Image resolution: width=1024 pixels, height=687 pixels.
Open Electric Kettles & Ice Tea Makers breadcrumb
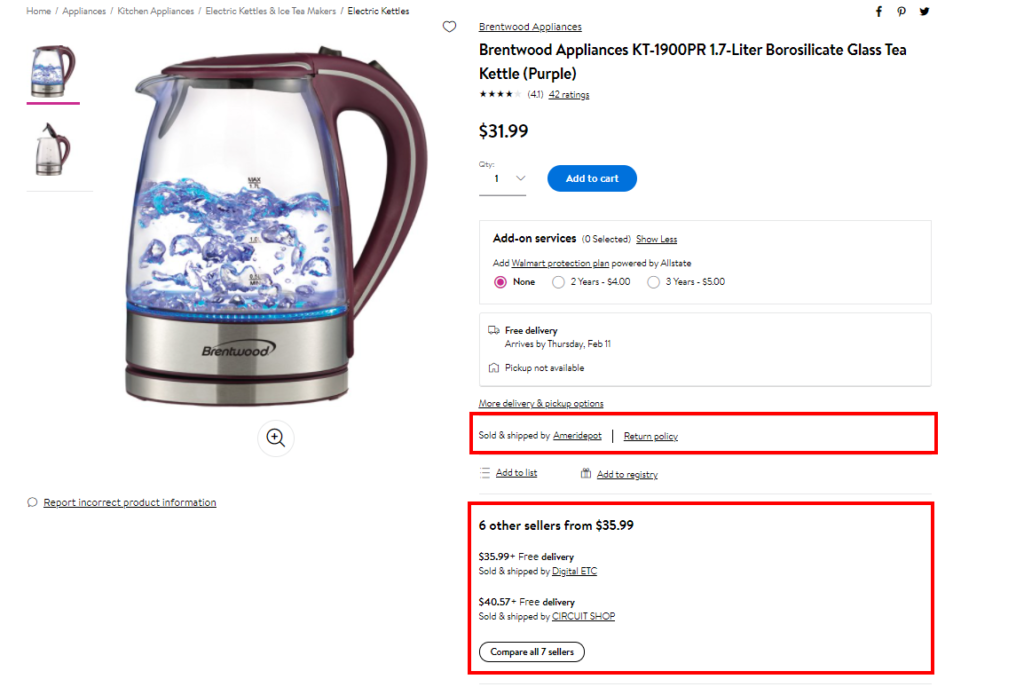[x=270, y=11]
